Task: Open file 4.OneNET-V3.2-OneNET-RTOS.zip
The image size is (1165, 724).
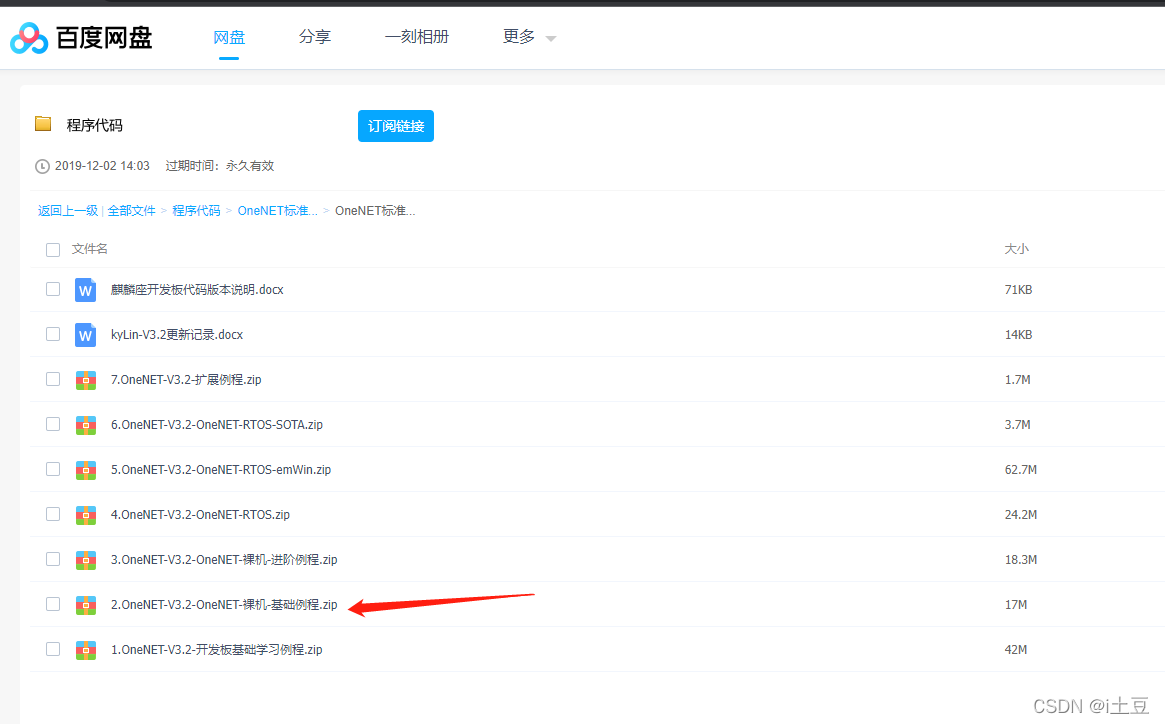Action: coord(200,515)
